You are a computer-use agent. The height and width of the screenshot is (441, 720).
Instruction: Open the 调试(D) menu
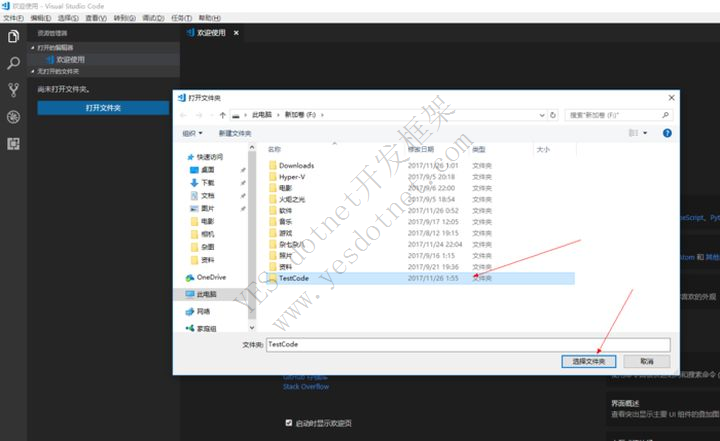coord(153,18)
